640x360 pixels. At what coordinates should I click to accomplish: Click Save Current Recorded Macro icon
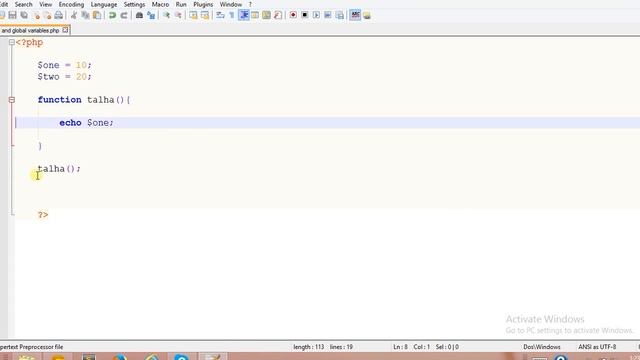(340, 15)
